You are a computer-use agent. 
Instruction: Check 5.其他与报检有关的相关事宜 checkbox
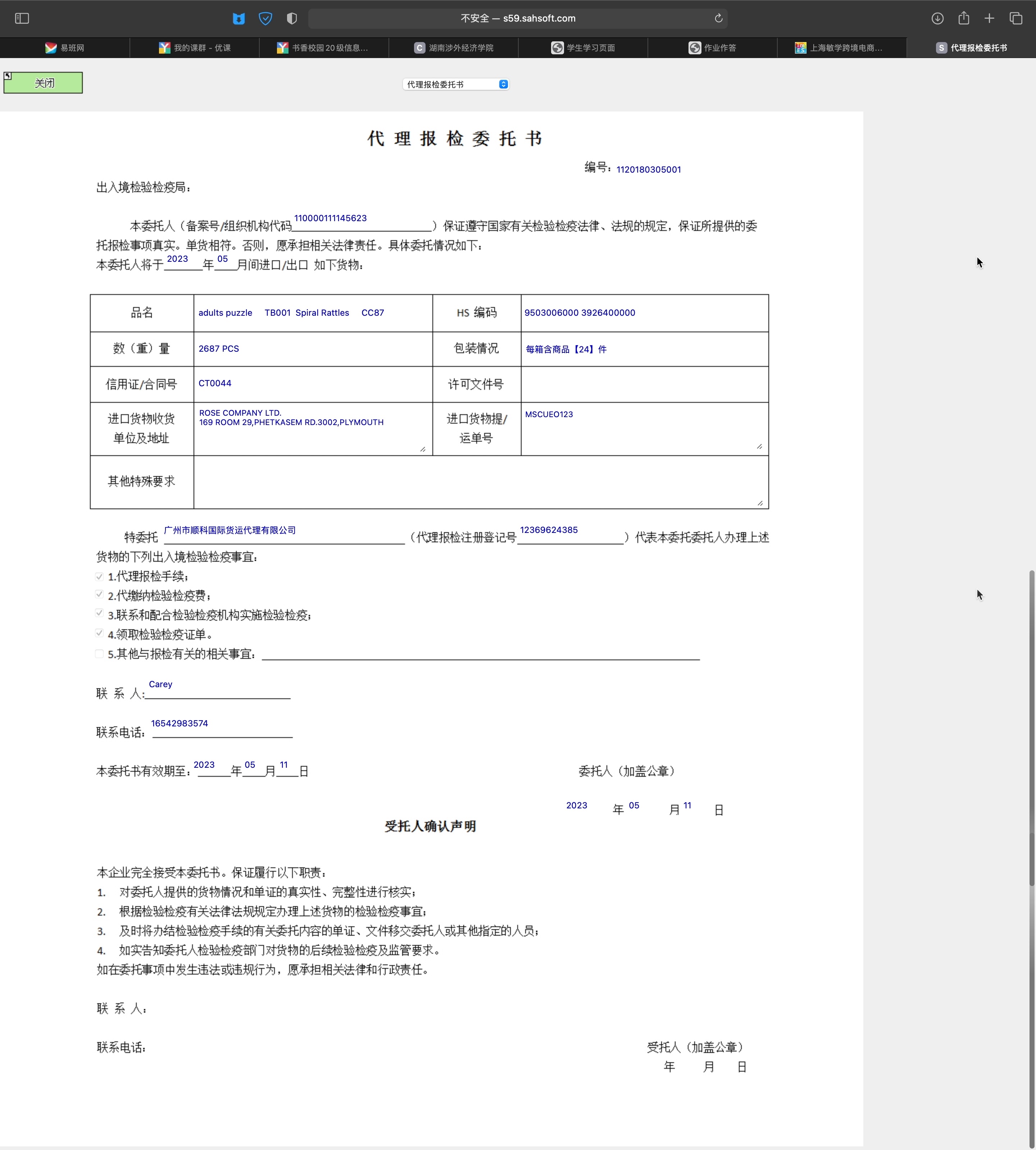pyautogui.click(x=99, y=654)
